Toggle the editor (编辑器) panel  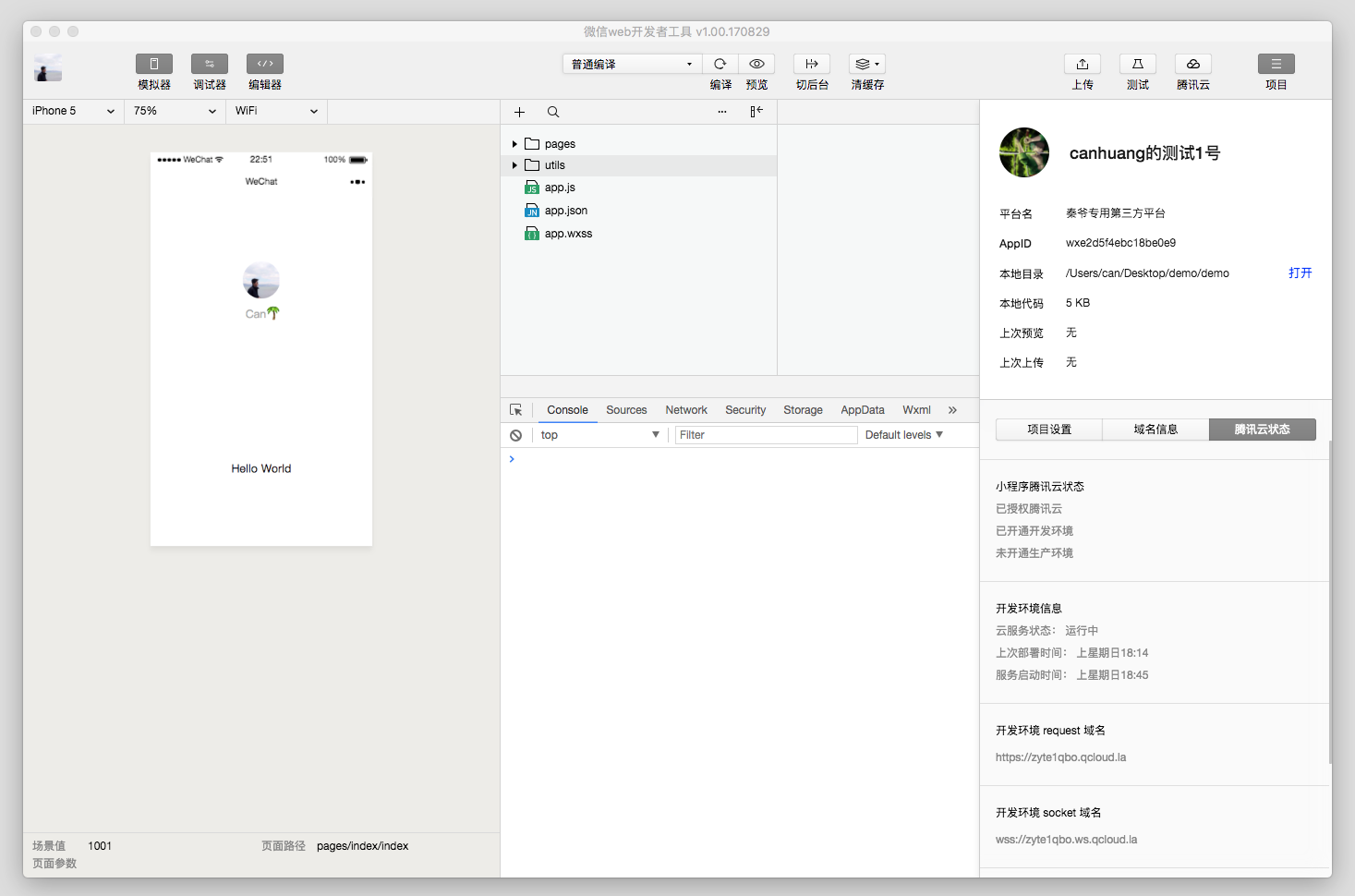265,64
